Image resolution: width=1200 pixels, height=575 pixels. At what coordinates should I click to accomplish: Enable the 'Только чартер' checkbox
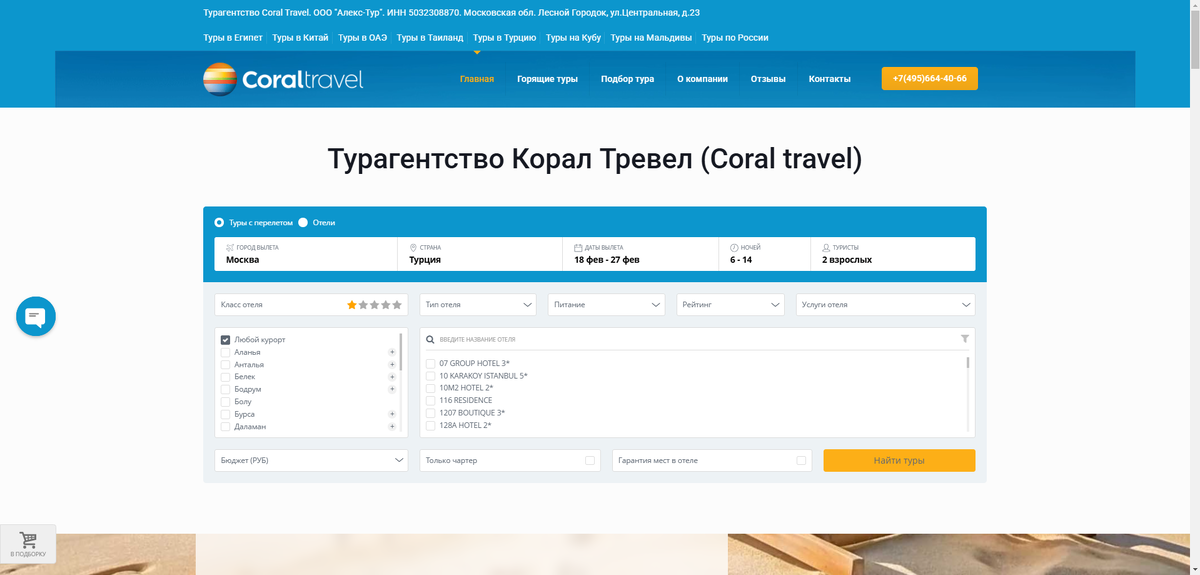(590, 461)
